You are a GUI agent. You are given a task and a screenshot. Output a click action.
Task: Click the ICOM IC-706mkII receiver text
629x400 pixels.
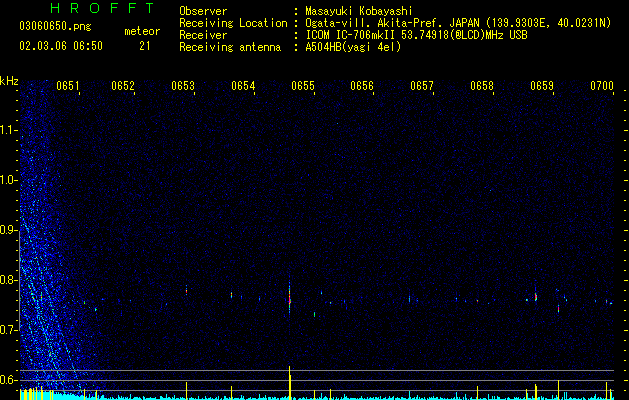[416, 35]
